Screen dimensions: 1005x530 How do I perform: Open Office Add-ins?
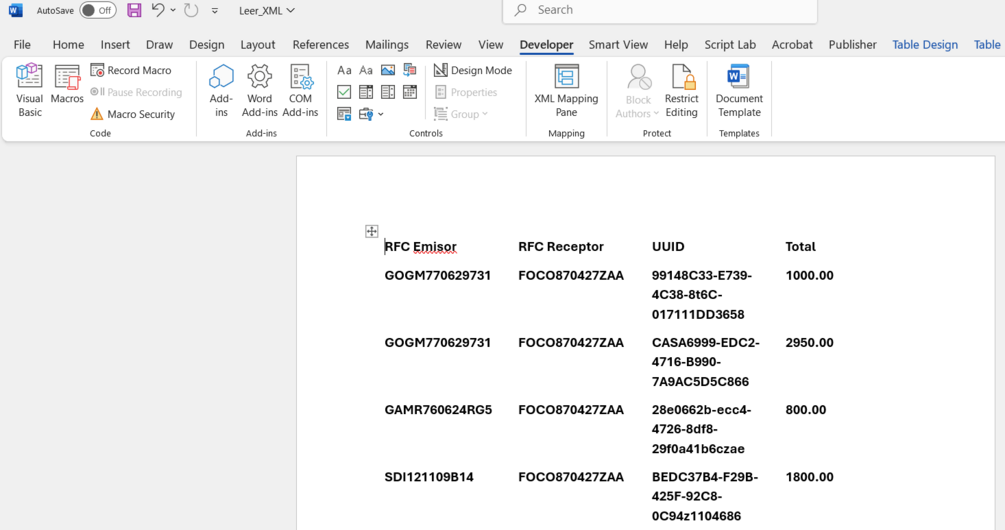221,91
